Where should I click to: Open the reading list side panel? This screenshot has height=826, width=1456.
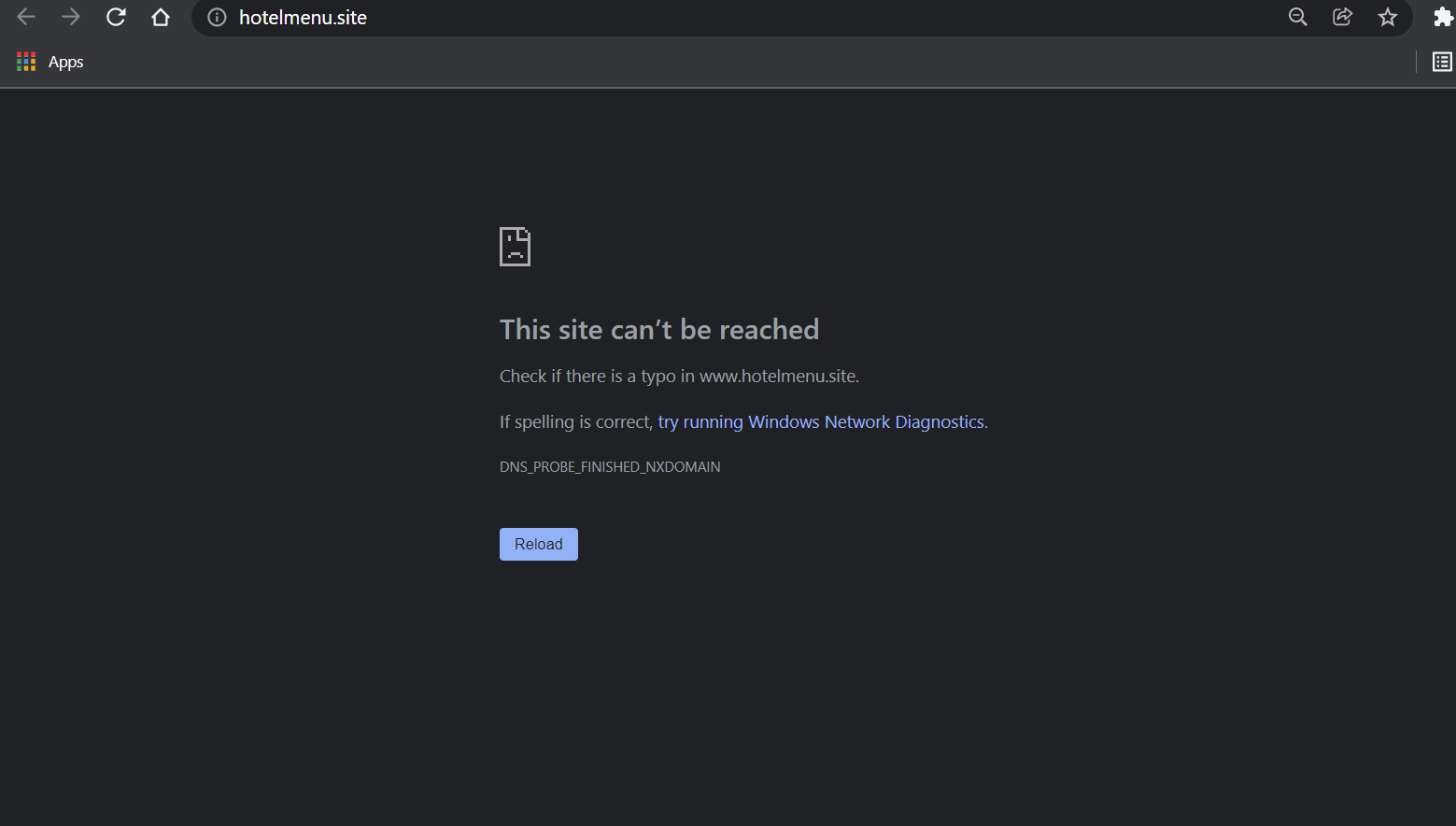click(1442, 62)
